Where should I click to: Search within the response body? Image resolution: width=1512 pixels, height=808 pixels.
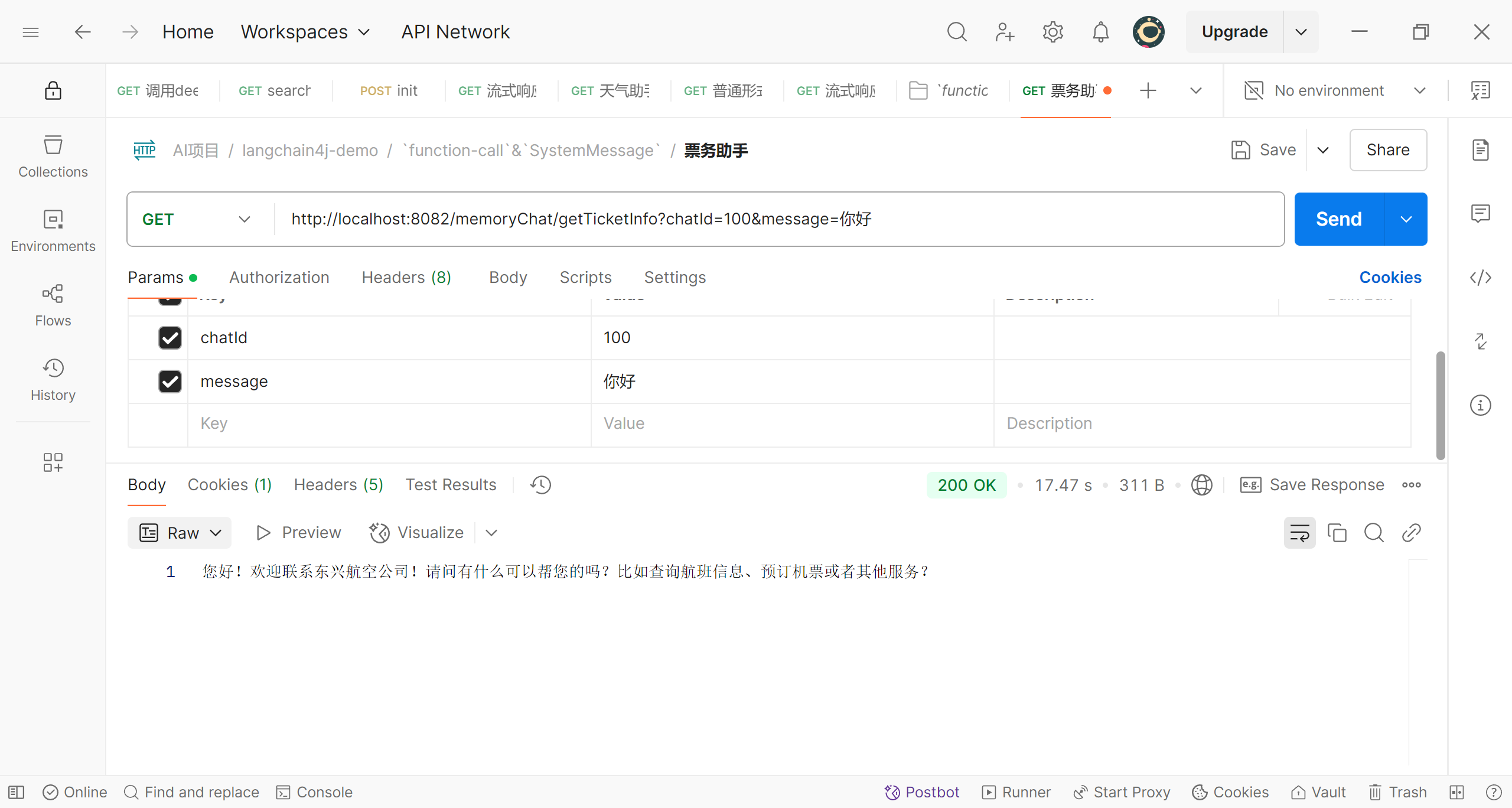point(1374,533)
